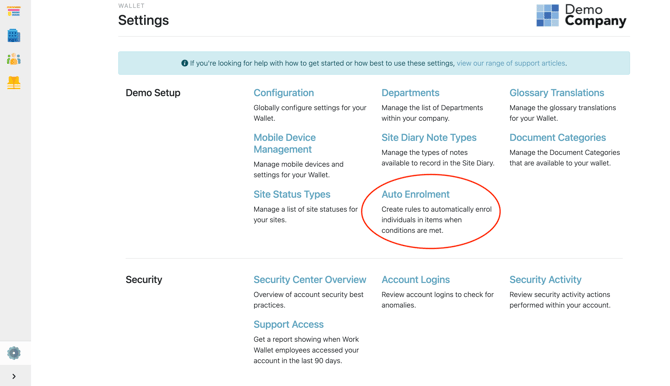Image resolution: width=670 pixels, height=386 pixels.
Task: Click 'Manage the glossary translations' description
Action: click(563, 113)
